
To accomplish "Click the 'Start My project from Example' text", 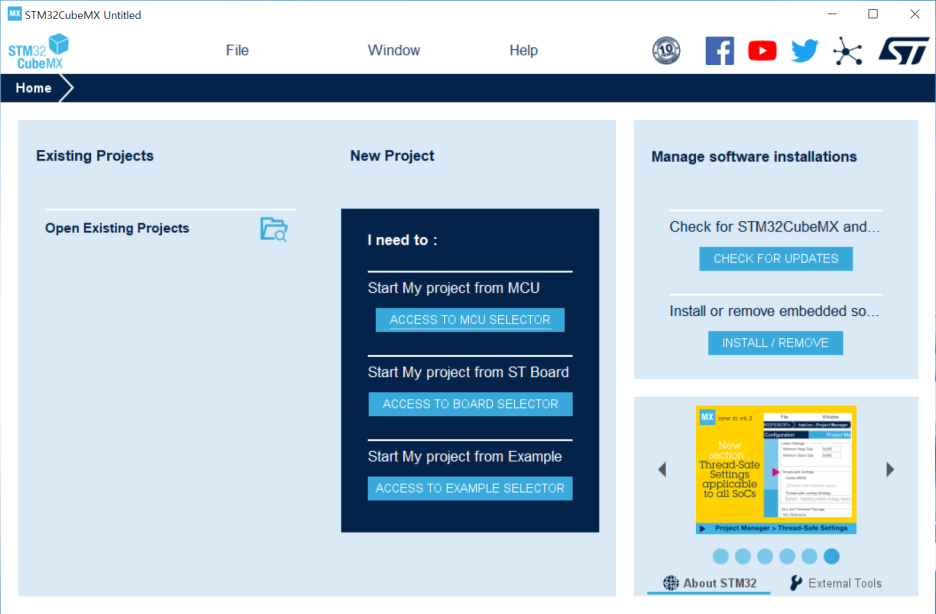I will (x=464, y=456).
